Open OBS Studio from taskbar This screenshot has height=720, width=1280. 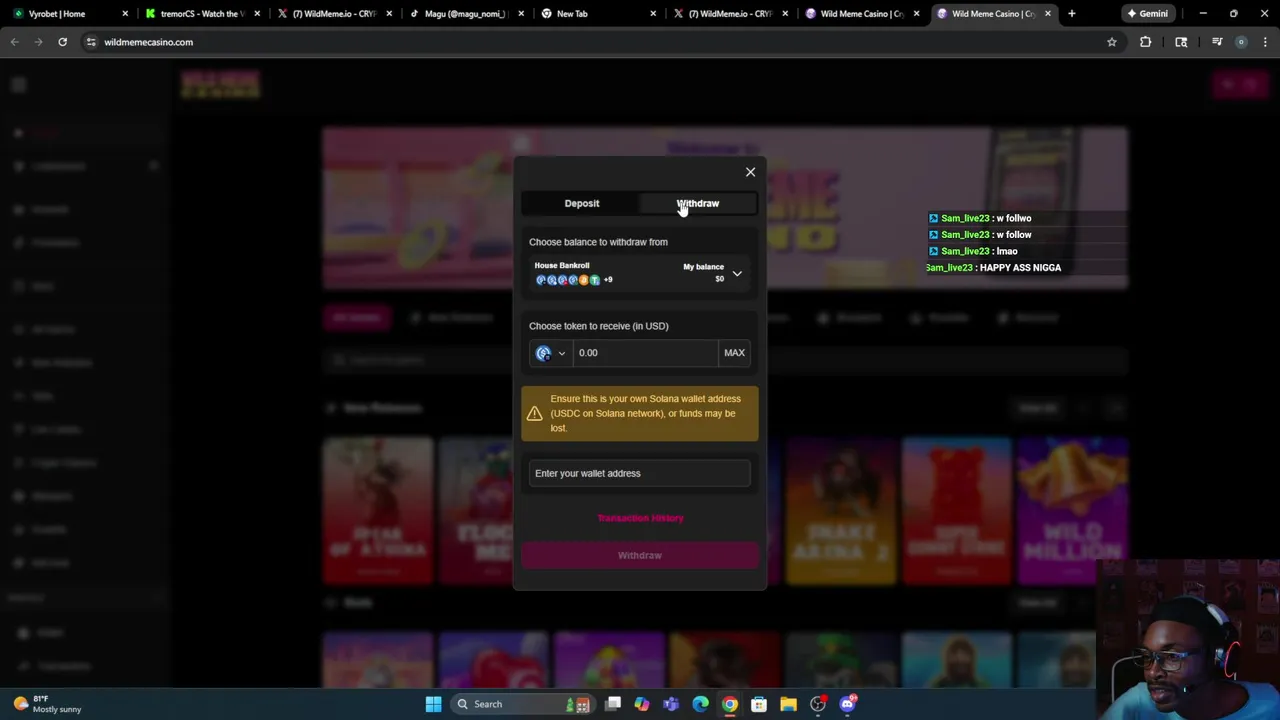coord(818,704)
